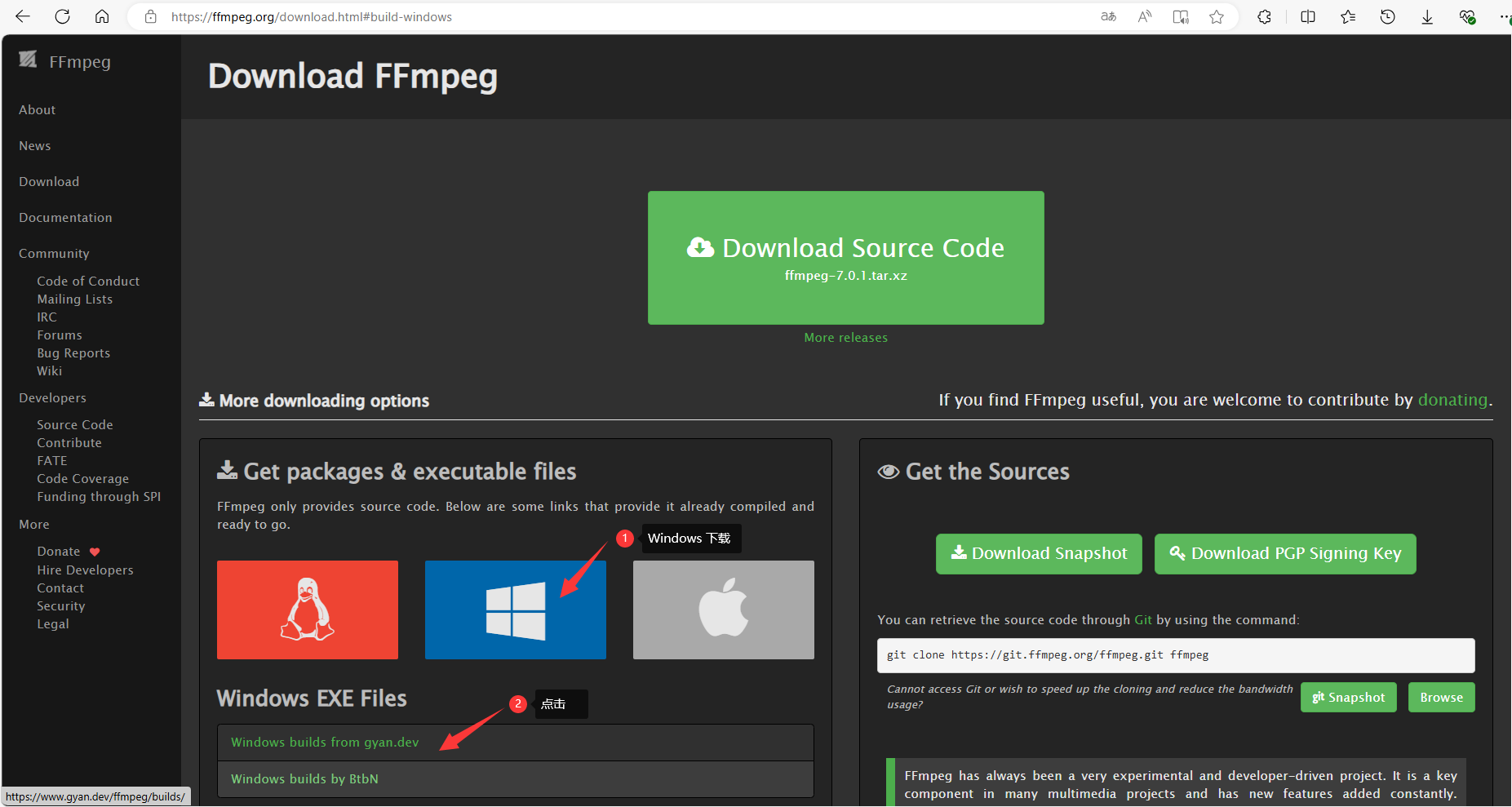Screen dimensions: 1512x807
Task: Open the favorites list
Action: click(1348, 16)
